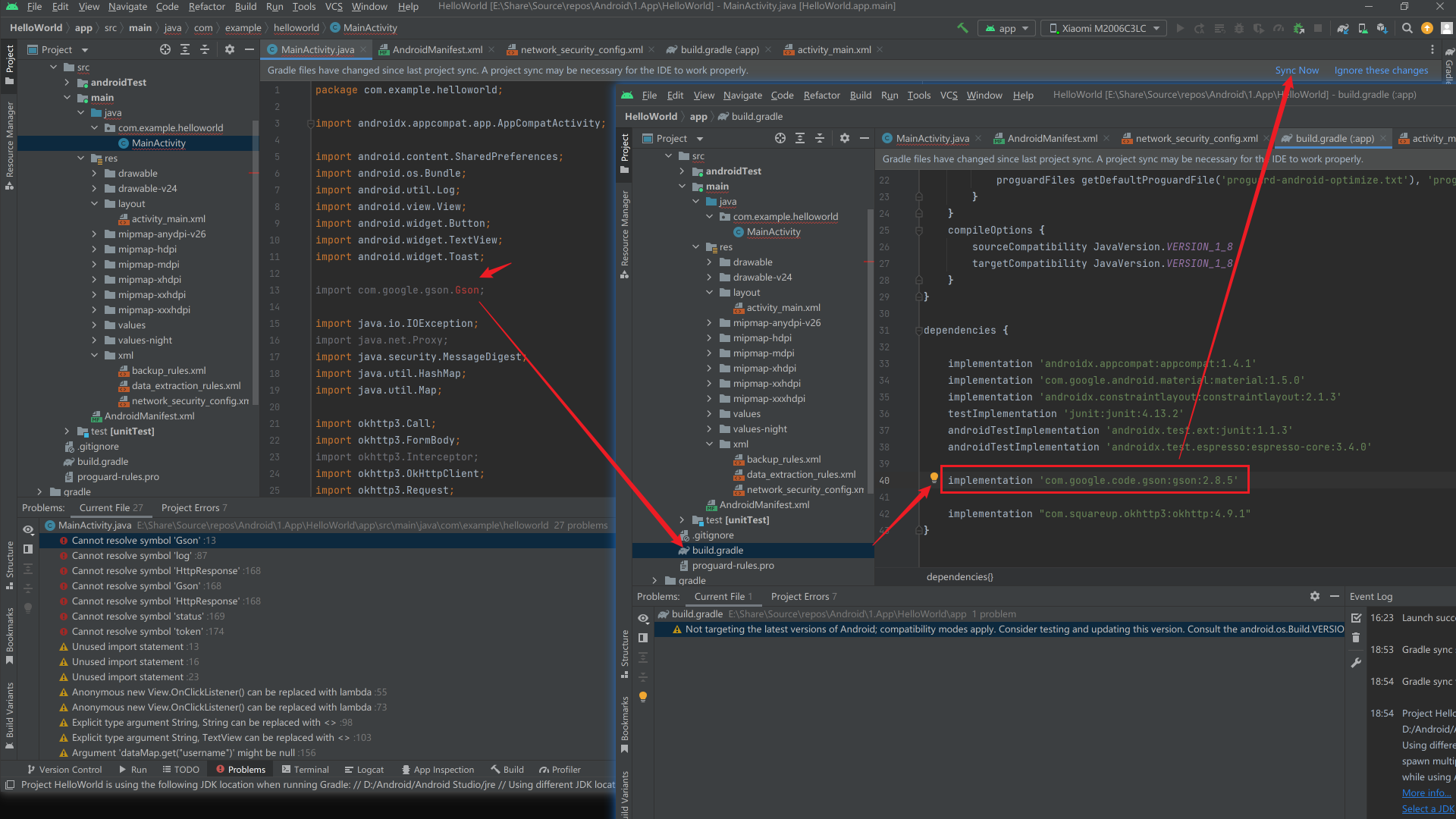The width and height of the screenshot is (1456, 819).
Task: Click Collapse All icon in main Project panel
Action: pyautogui.click(x=205, y=49)
